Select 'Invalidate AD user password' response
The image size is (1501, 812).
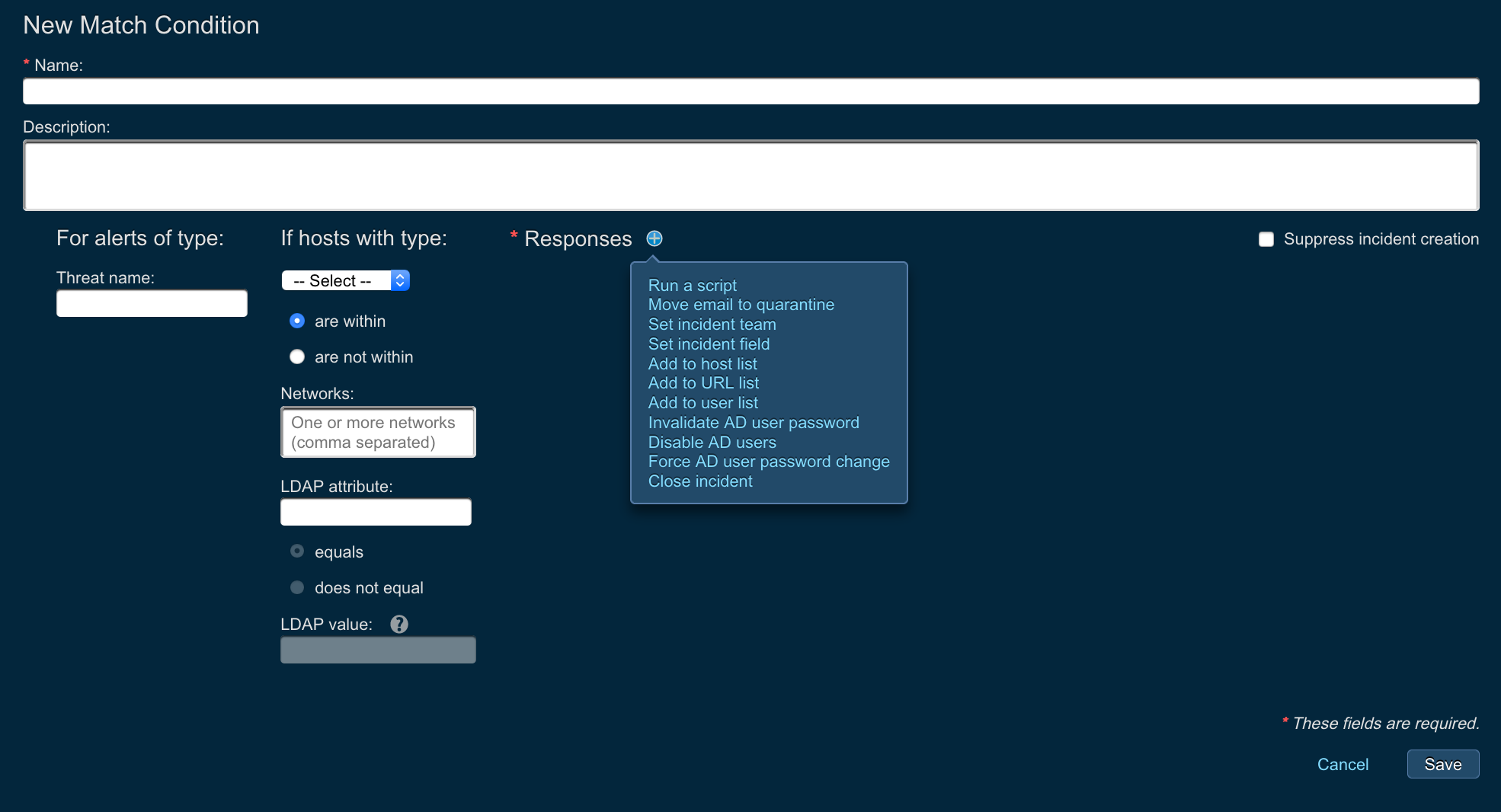(x=753, y=423)
